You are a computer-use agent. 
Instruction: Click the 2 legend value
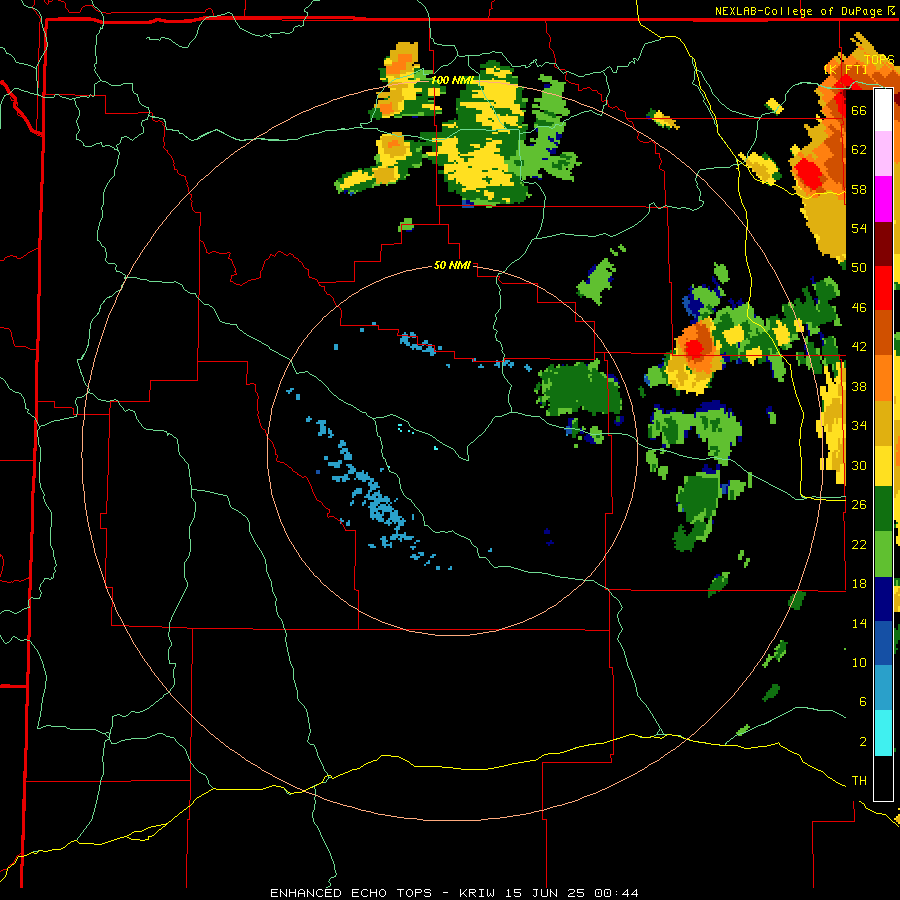[x=863, y=742]
